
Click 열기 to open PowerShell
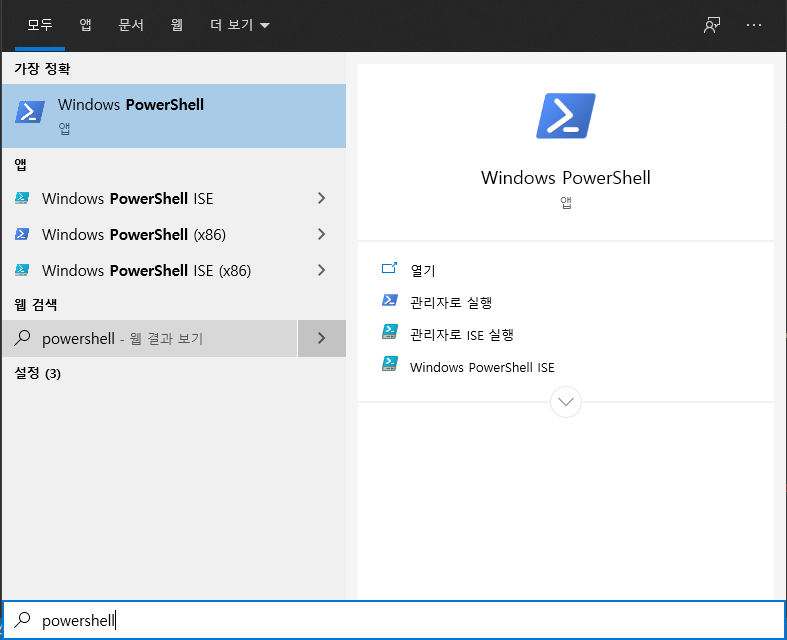[423, 271]
